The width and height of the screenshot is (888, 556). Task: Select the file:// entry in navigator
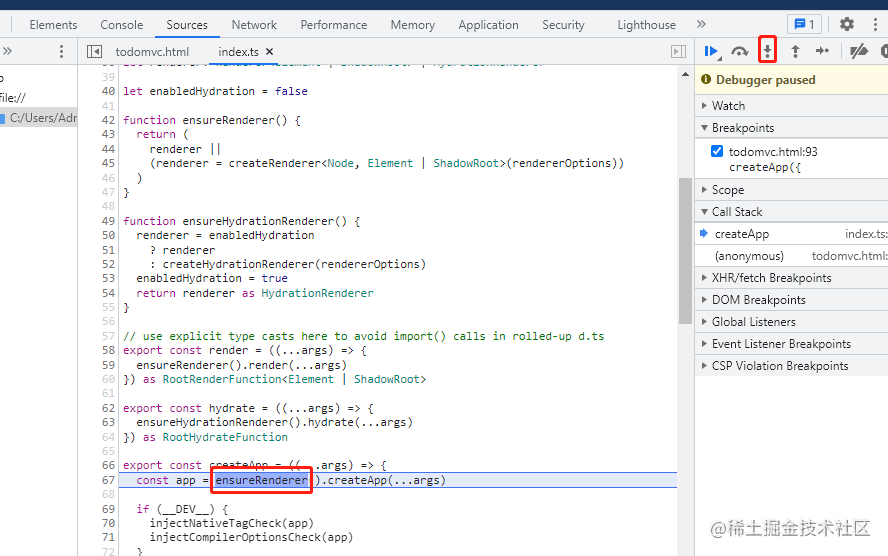click(12, 97)
